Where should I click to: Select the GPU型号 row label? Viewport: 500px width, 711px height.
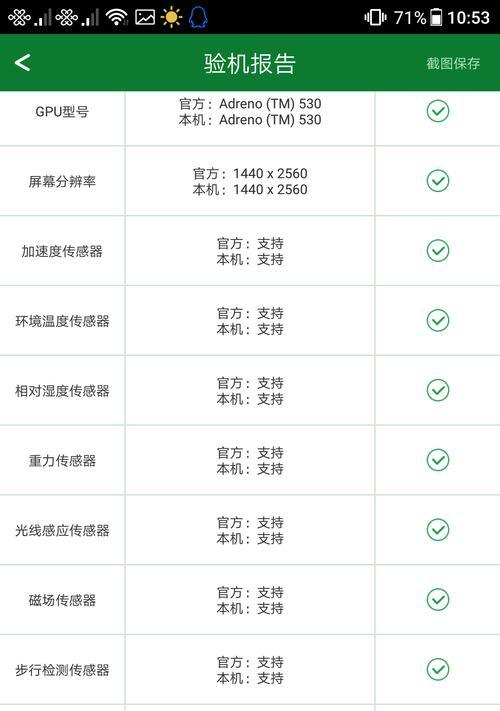click(62, 112)
